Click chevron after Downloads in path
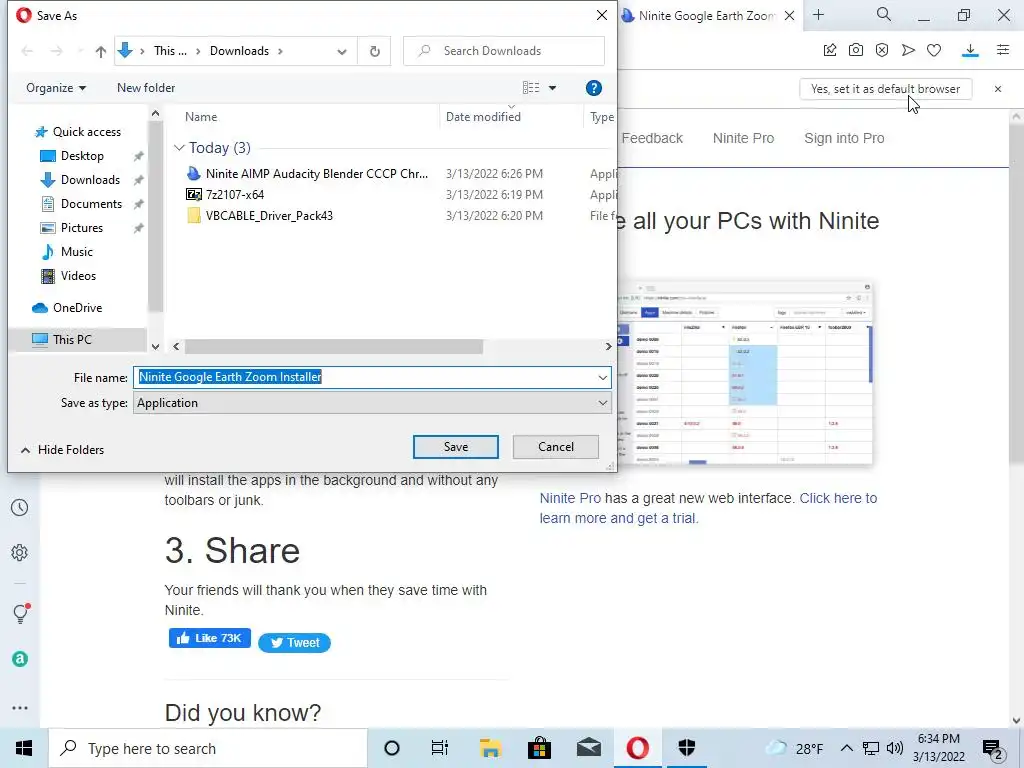The width and height of the screenshot is (1024, 768). 280,51
